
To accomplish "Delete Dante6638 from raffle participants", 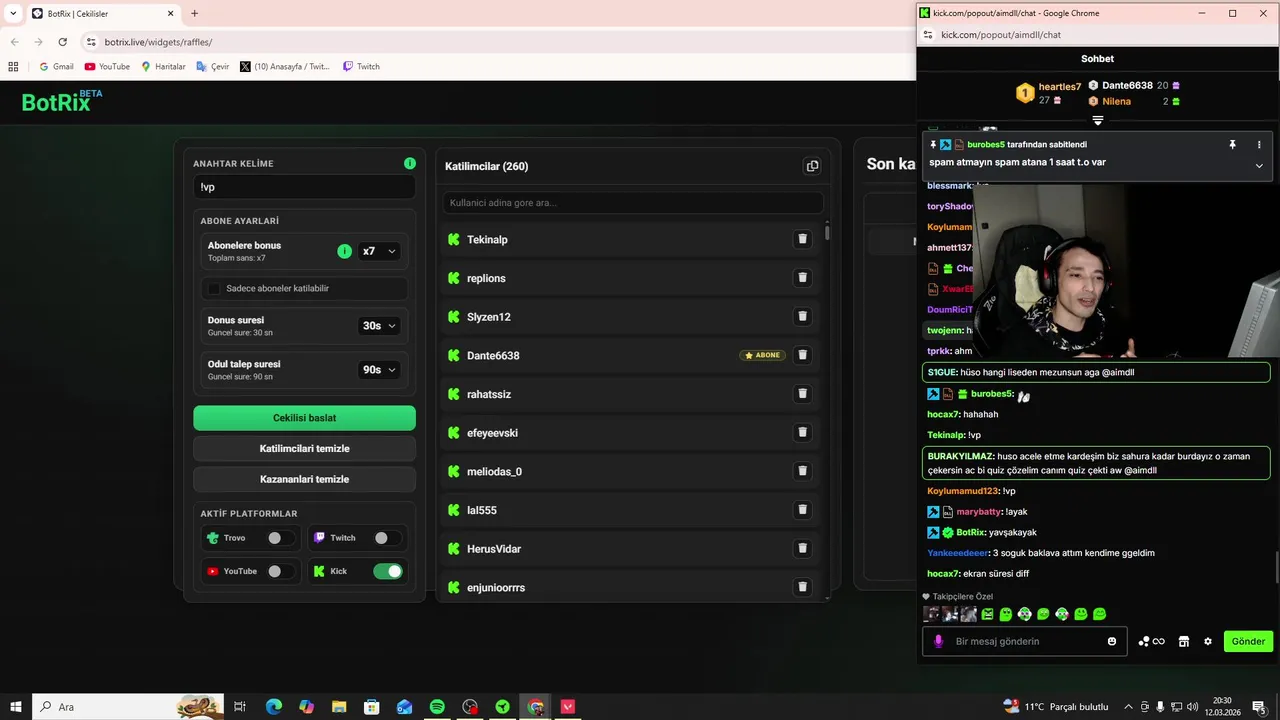I will (x=802, y=355).
